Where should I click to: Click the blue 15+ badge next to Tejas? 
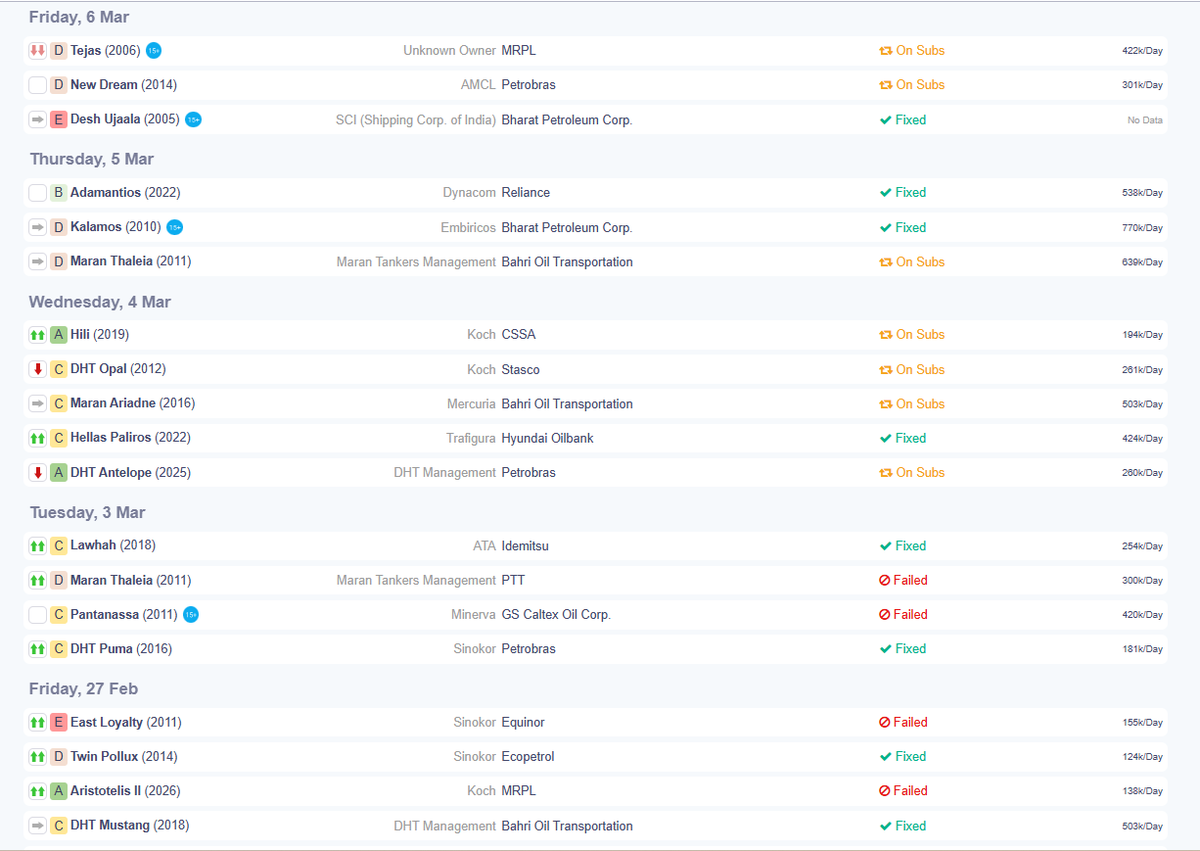(153, 51)
